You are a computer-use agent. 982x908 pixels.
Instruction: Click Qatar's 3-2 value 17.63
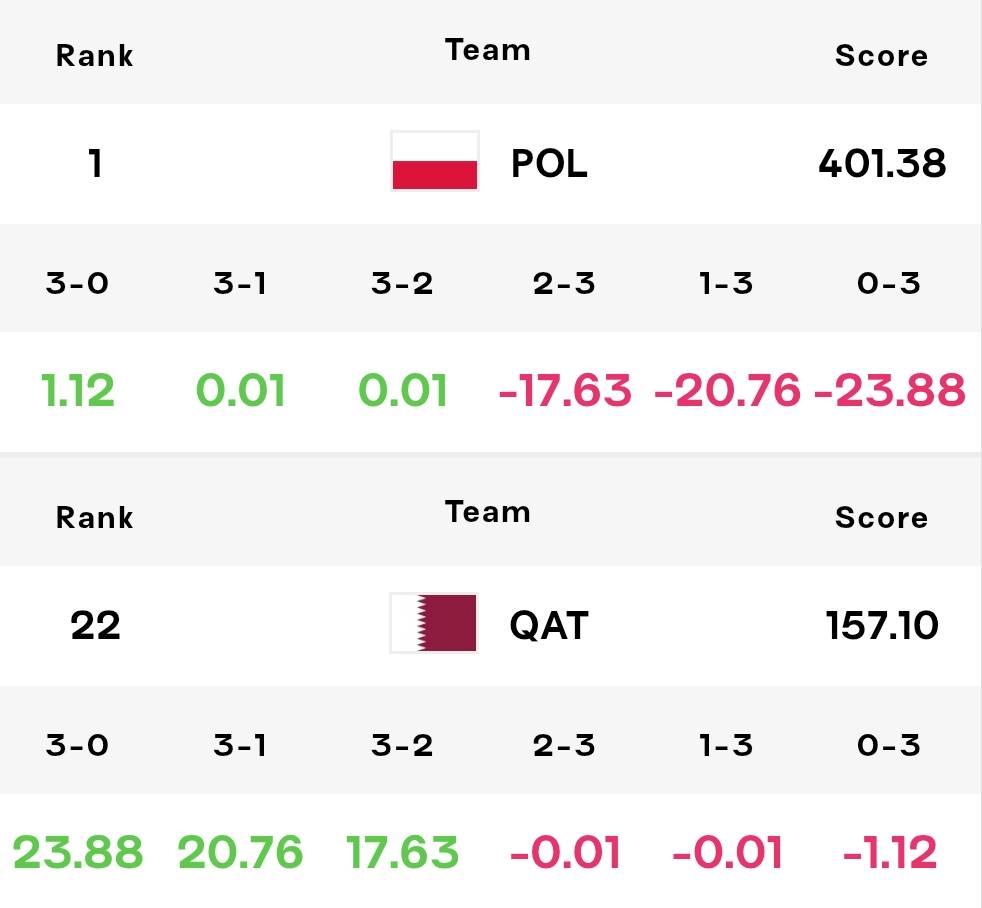click(x=403, y=852)
